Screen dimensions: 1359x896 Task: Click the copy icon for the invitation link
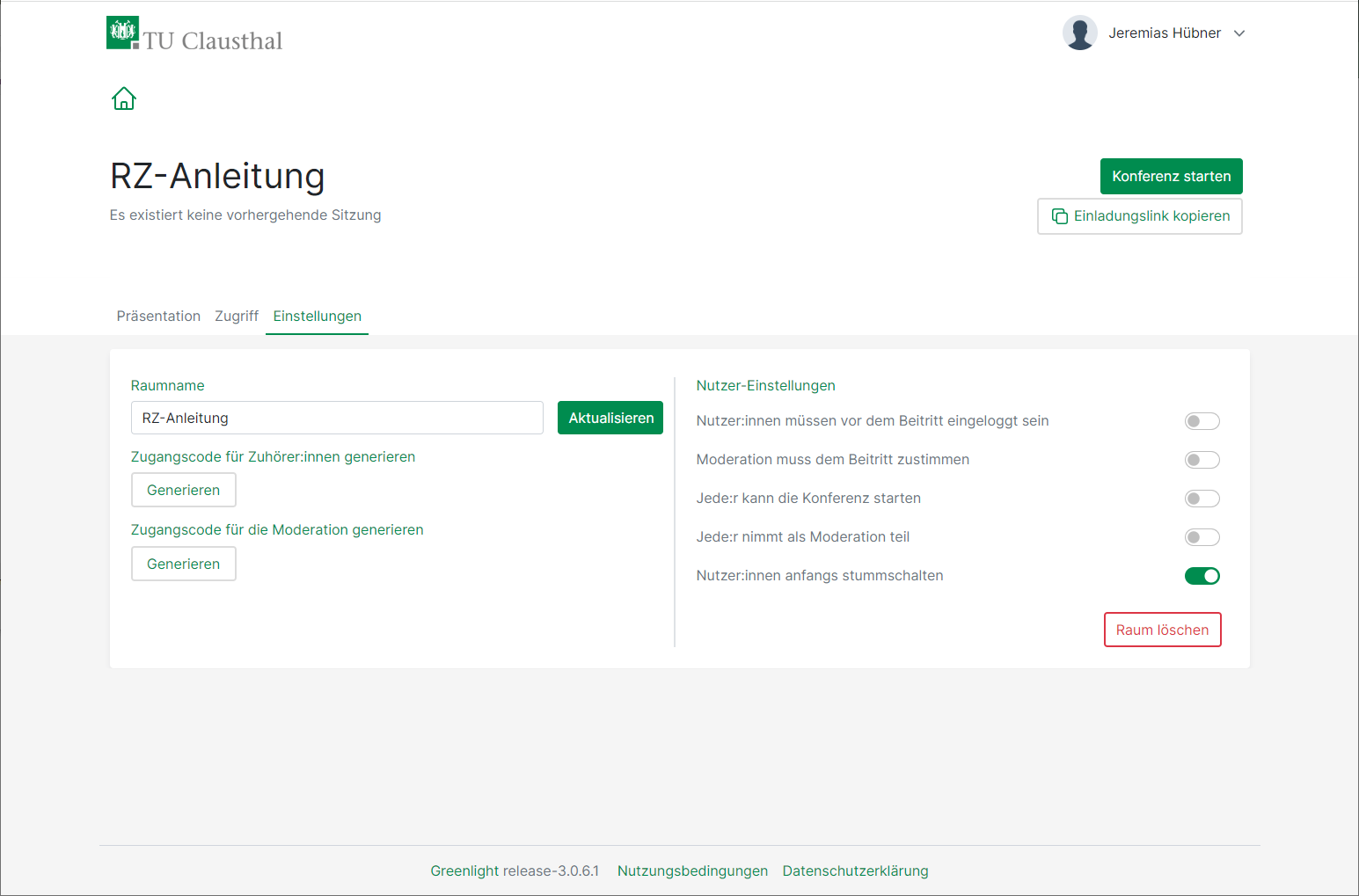pyautogui.click(x=1060, y=216)
